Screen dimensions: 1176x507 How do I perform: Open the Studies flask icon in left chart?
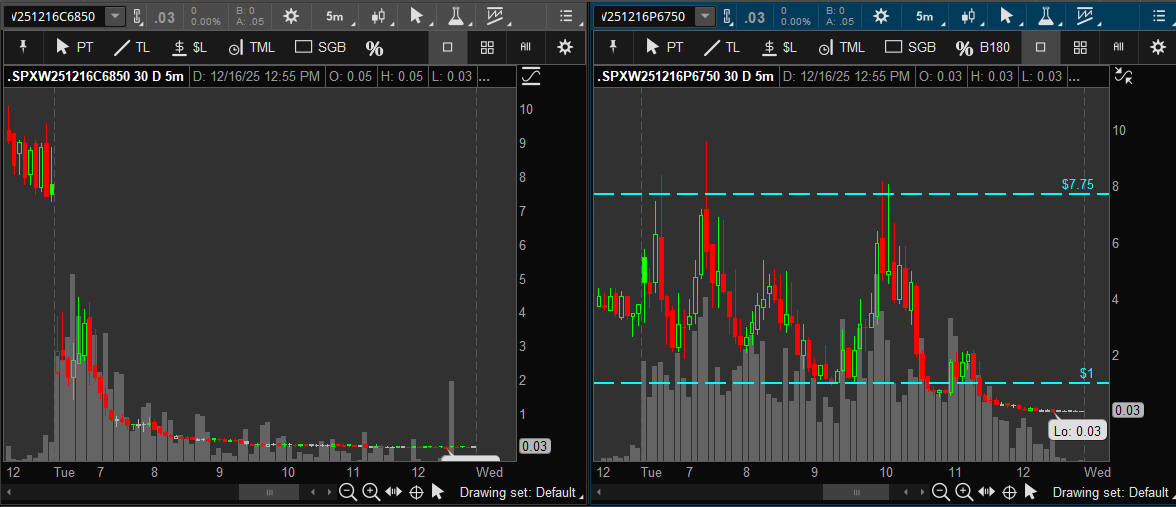[455, 16]
